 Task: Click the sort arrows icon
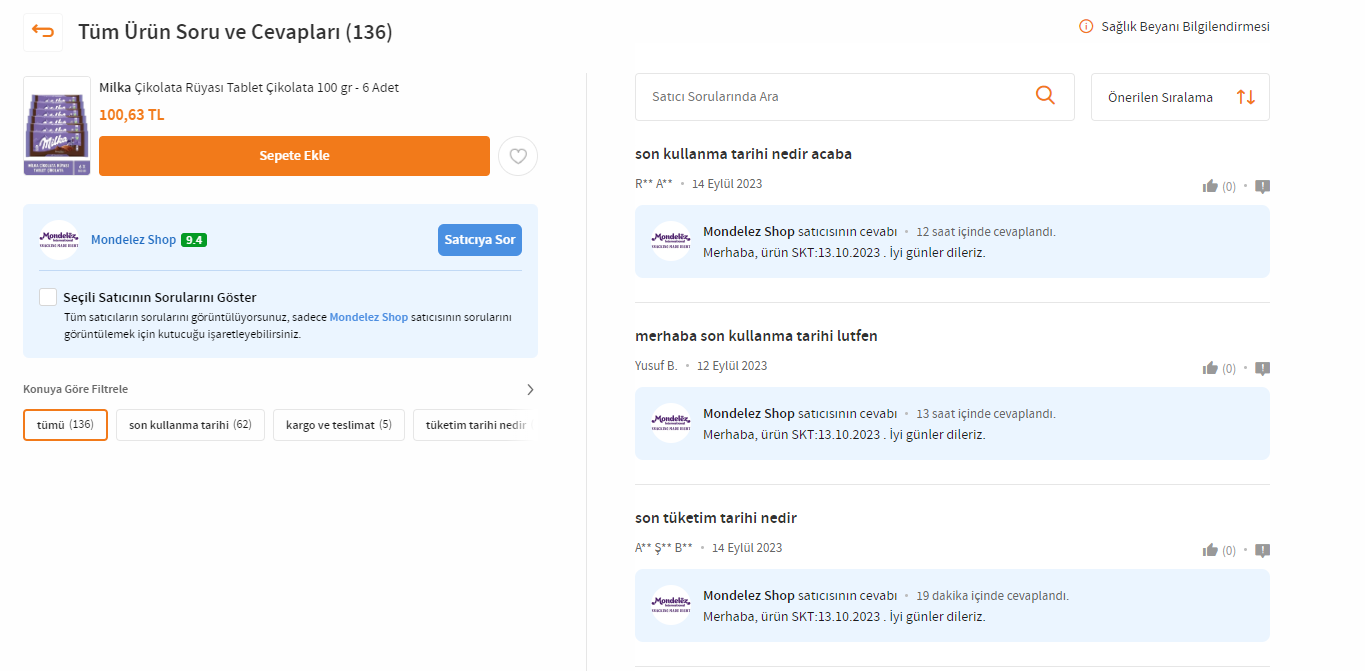point(1246,97)
